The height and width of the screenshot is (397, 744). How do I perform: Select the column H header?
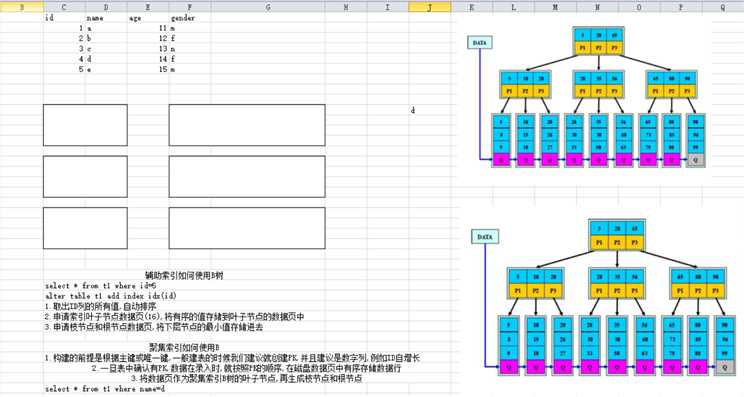346,7
